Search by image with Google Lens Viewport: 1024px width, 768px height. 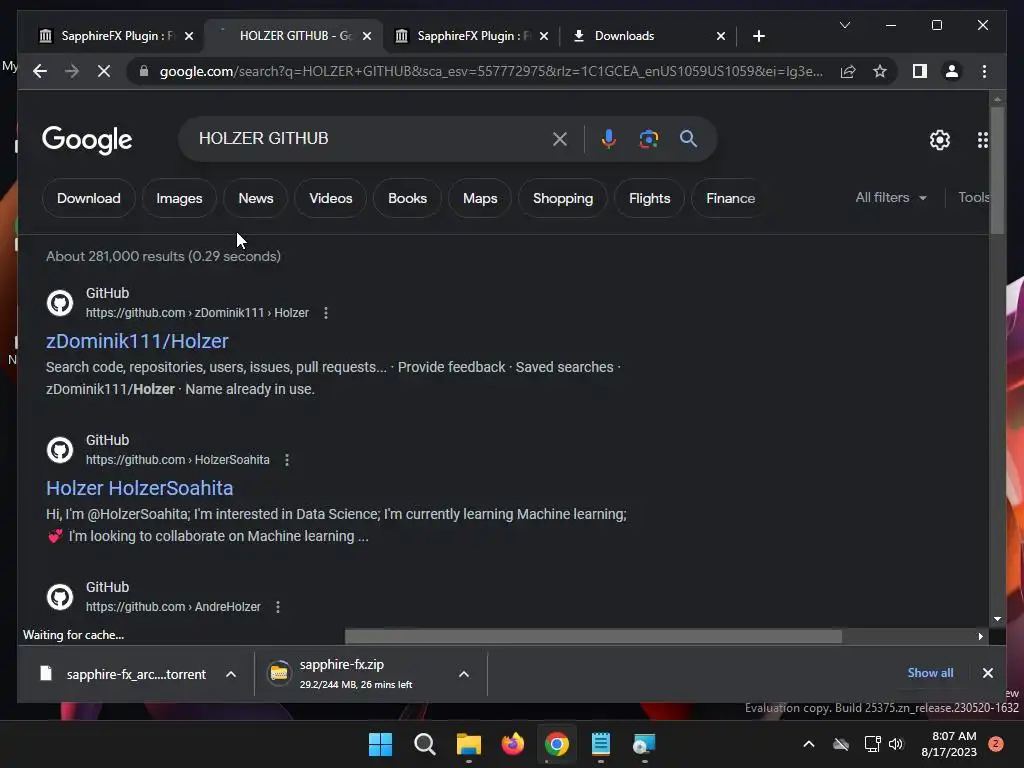pyautogui.click(x=648, y=138)
